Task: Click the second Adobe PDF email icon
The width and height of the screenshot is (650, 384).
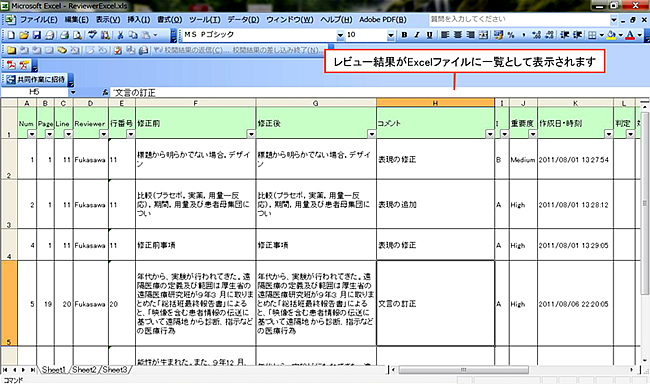Action: pyautogui.click(x=24, y=65)
